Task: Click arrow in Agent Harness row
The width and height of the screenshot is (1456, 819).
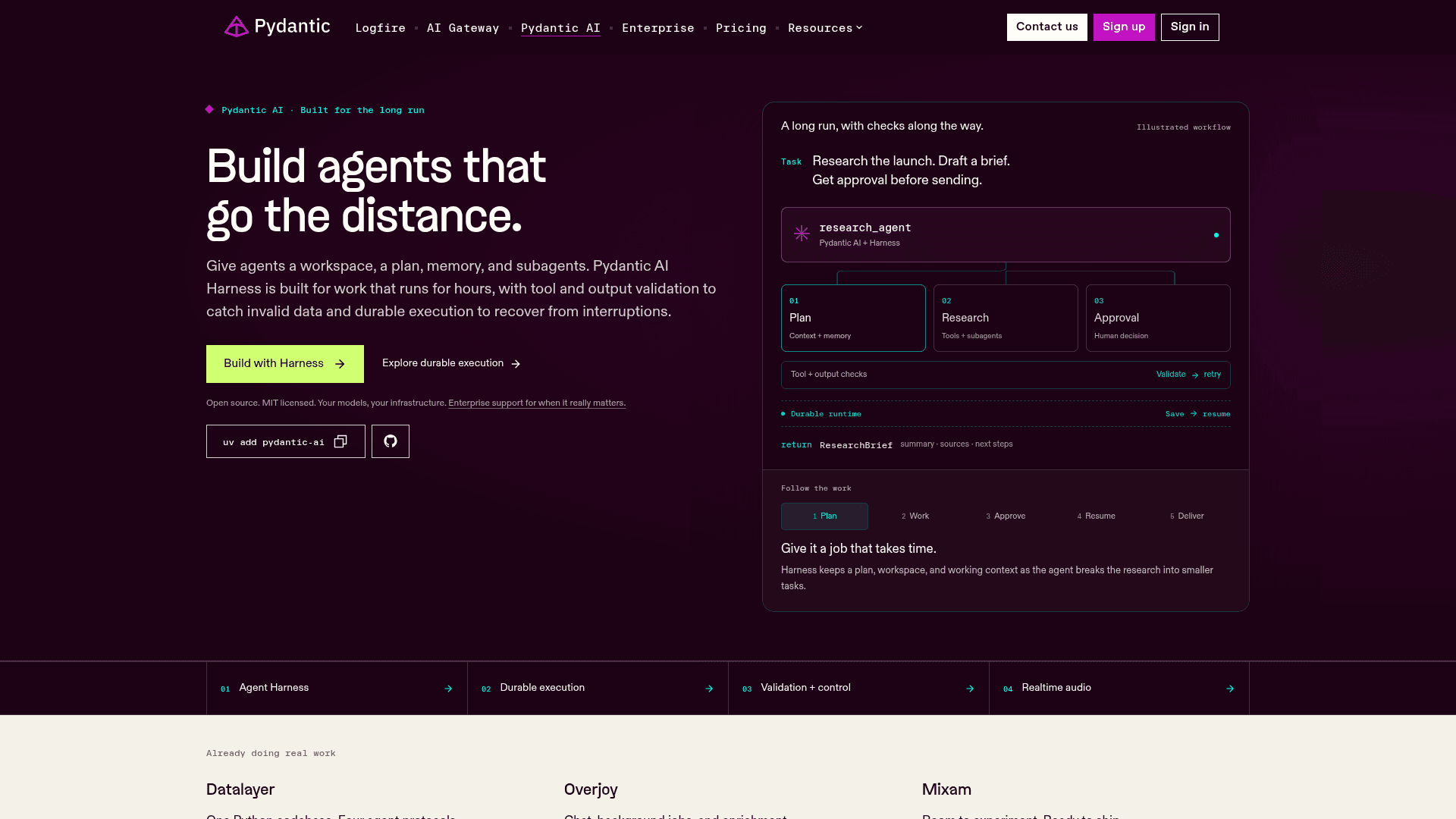Action: (448, 689)
